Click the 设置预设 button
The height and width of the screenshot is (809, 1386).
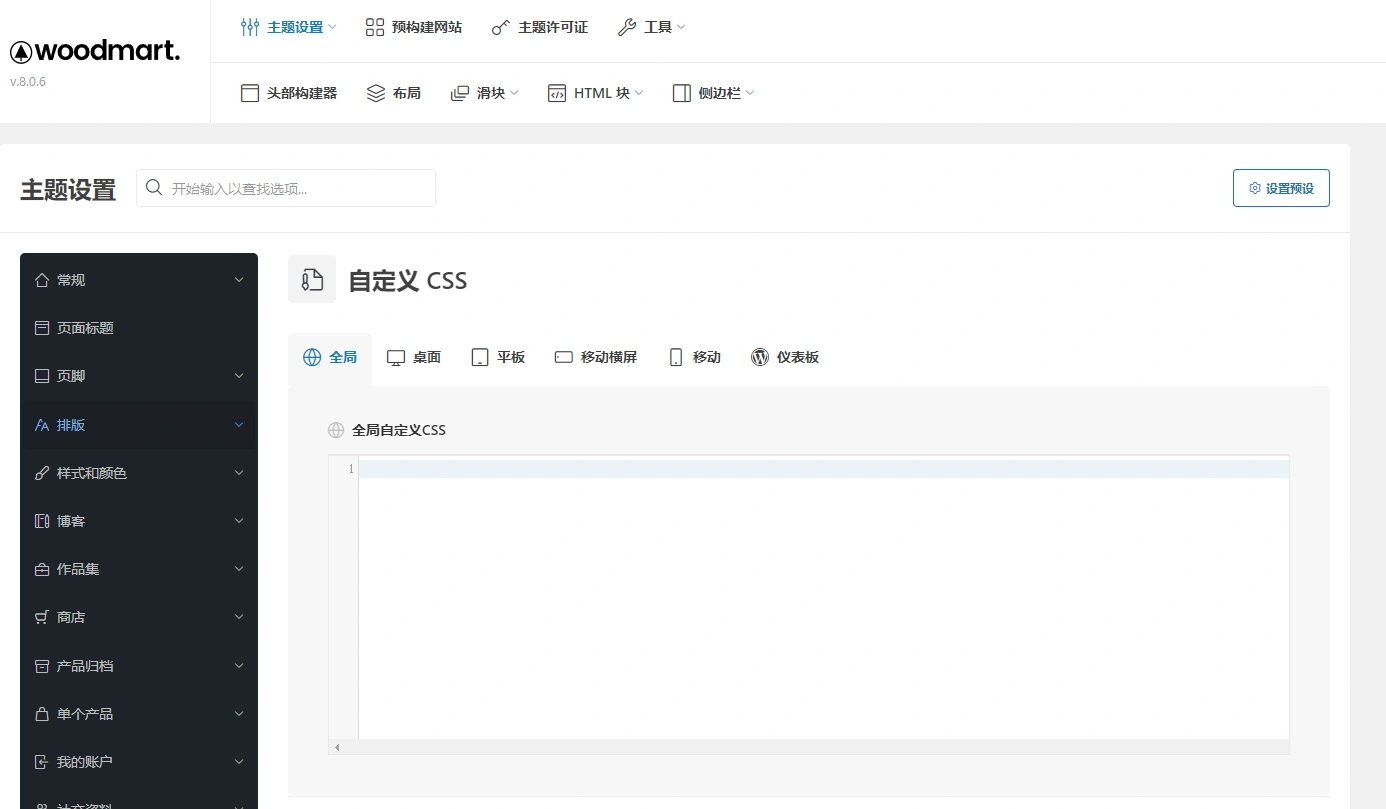tap(1281, 187)
